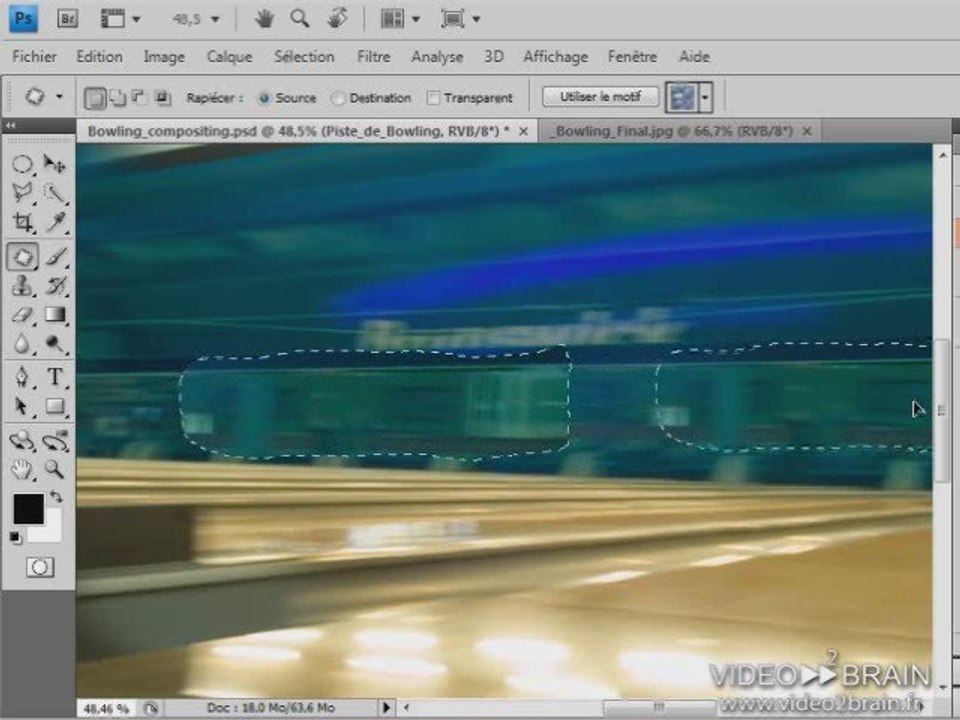The width and height of the screenshot is (960, 720).
Task: Open the Fenêtre menu
Action: click(632, 57)
